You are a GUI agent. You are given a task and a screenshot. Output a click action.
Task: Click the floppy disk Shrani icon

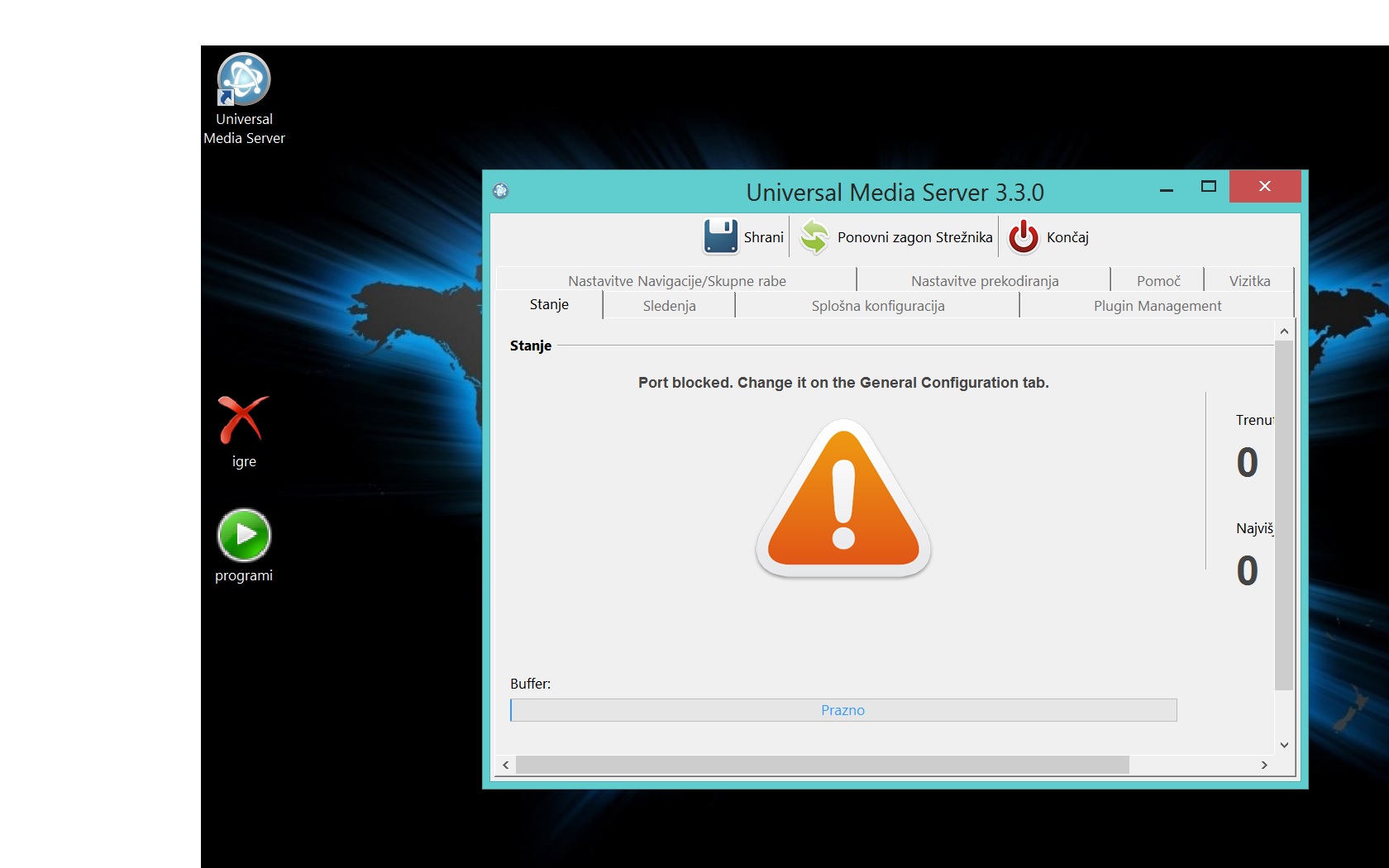720,236
